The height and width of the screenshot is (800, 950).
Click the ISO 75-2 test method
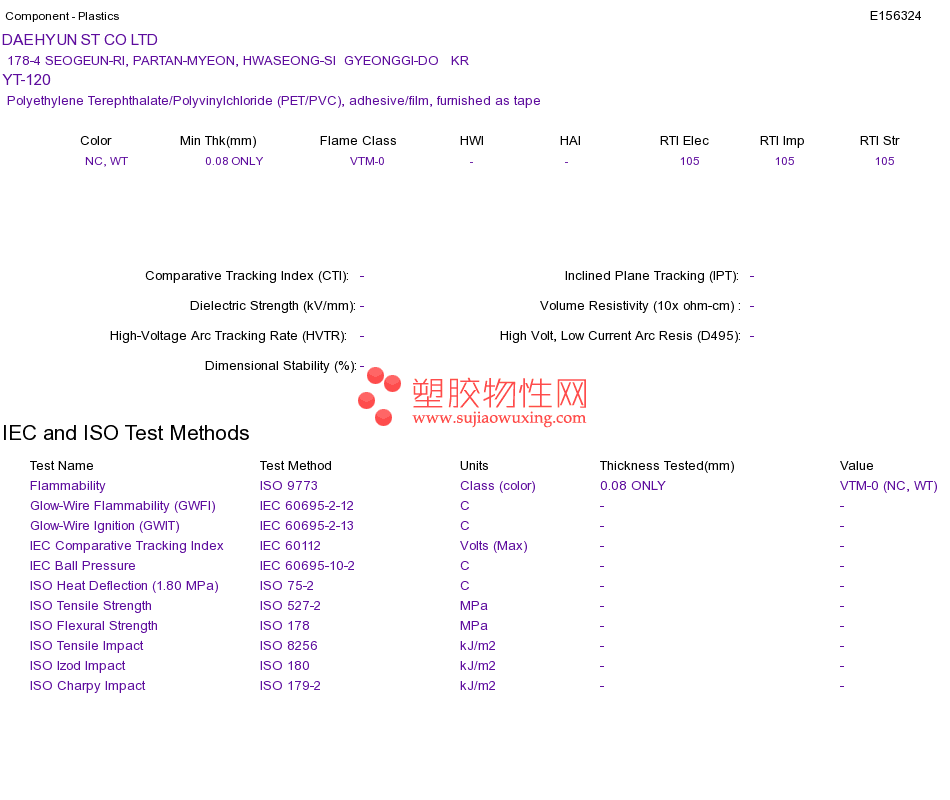tap(287, 585)
